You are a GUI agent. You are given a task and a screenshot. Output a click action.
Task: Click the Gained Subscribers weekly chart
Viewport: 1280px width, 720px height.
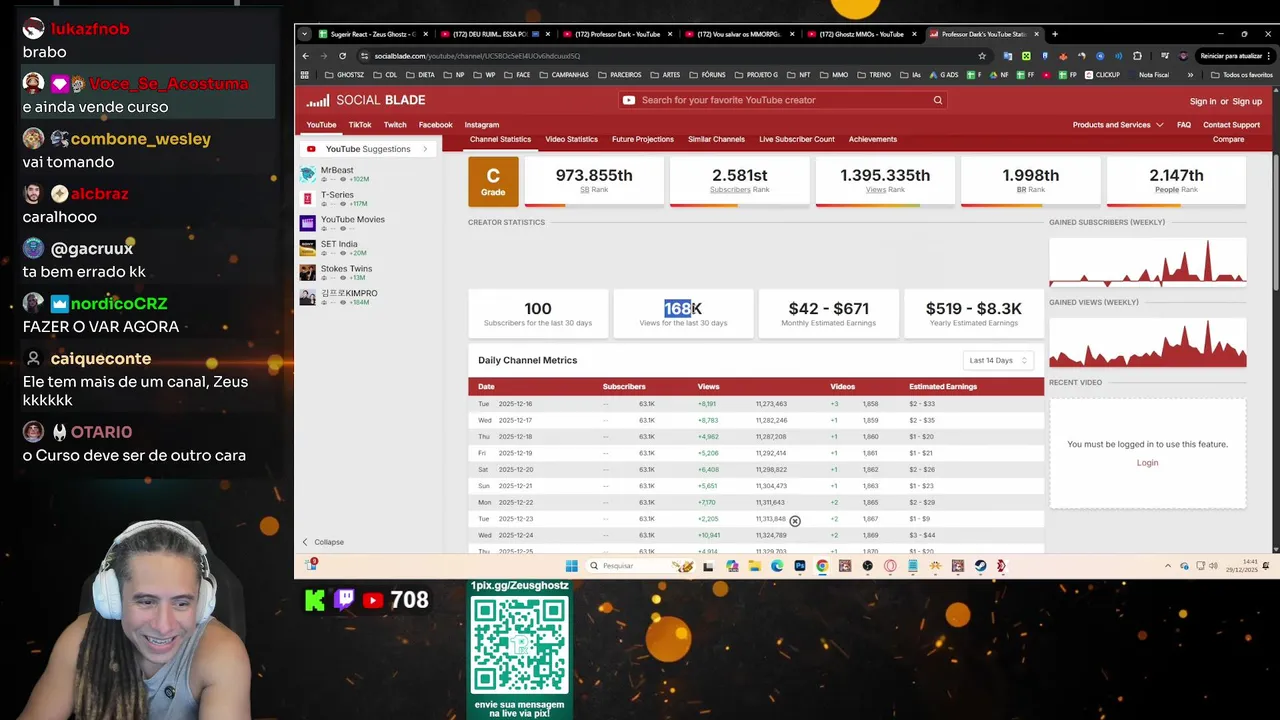click(1147, 262)
